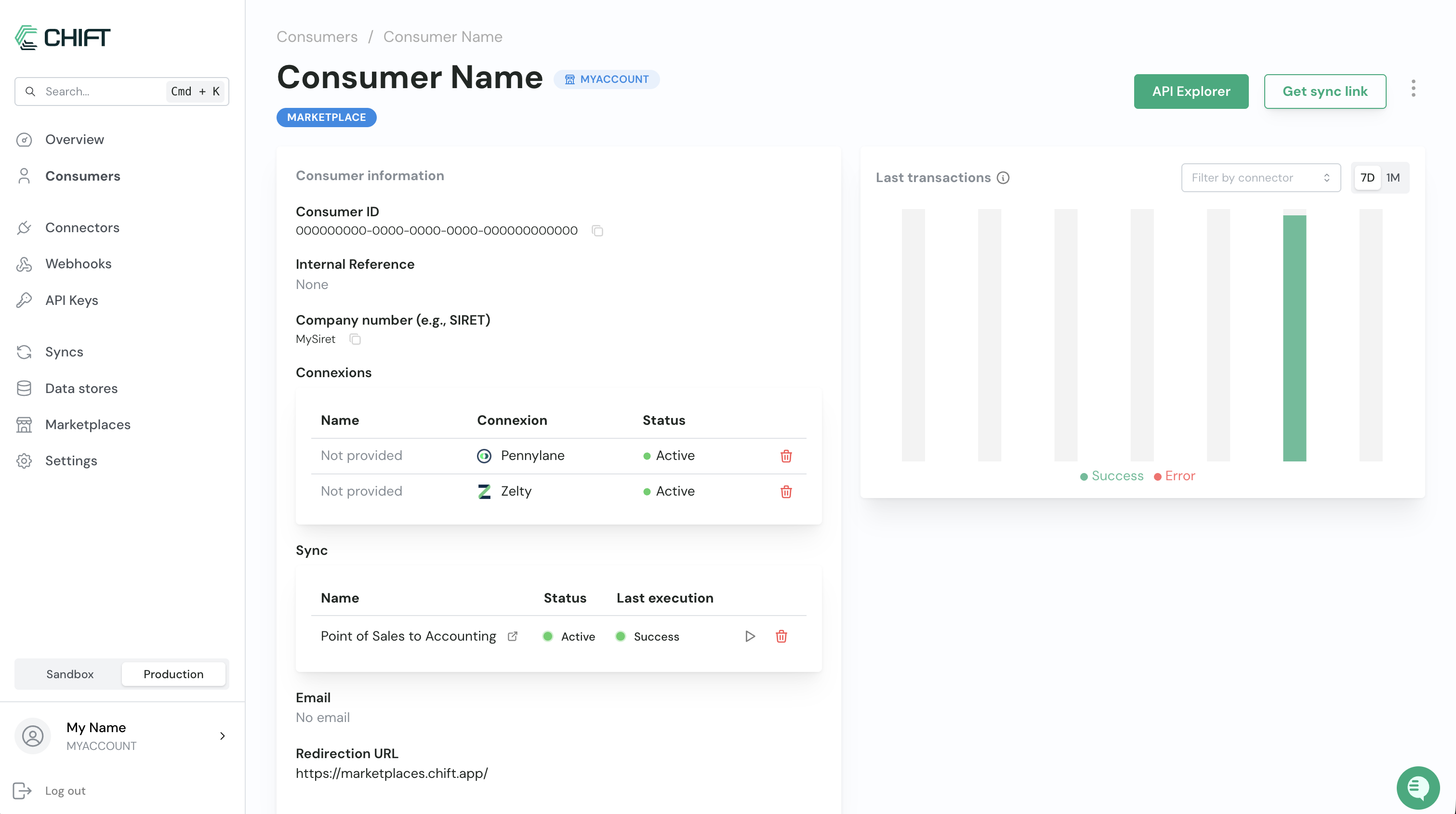Open sync in external link icon
This screenshot has height=814, width=1456.
click(x=513, y=636)
